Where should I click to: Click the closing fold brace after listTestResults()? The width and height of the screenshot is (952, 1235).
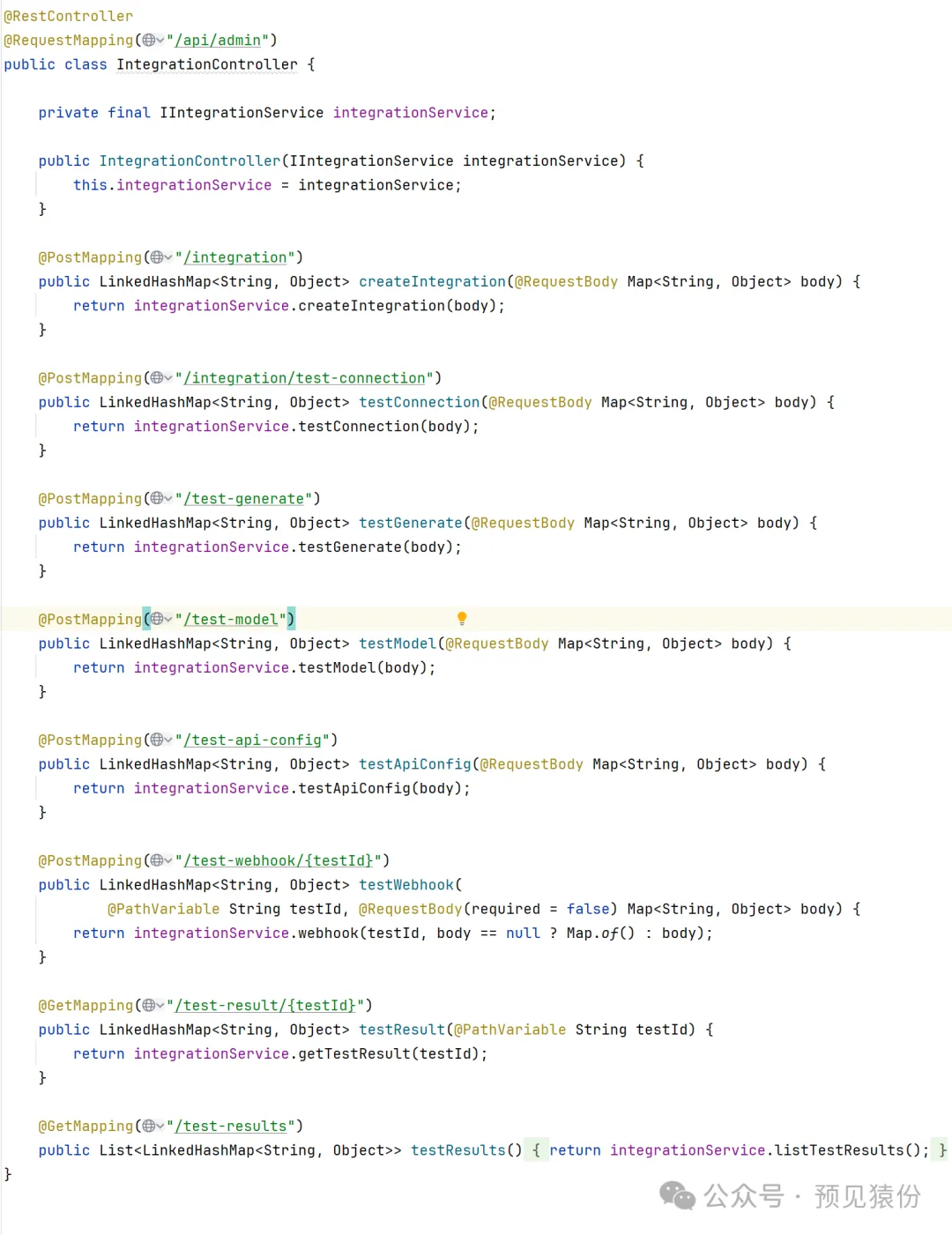click(x=942, y=1150)
